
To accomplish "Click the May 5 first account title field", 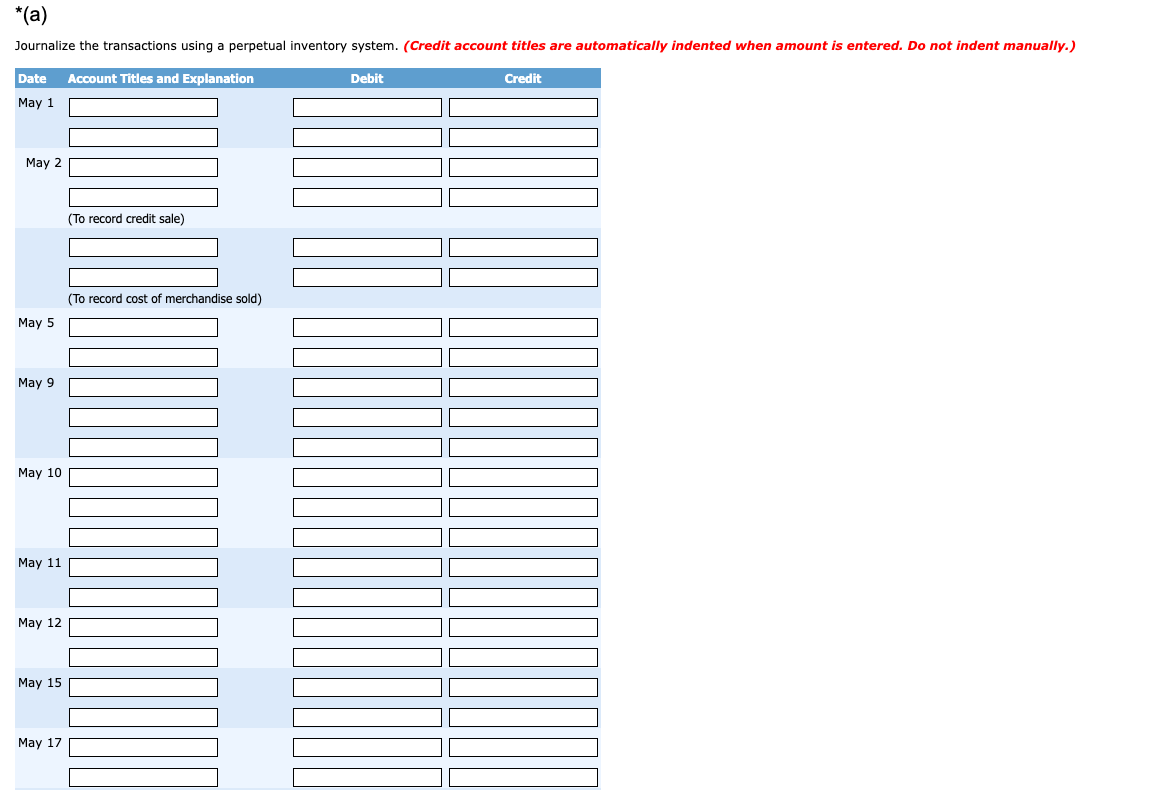I will [143, 327].
